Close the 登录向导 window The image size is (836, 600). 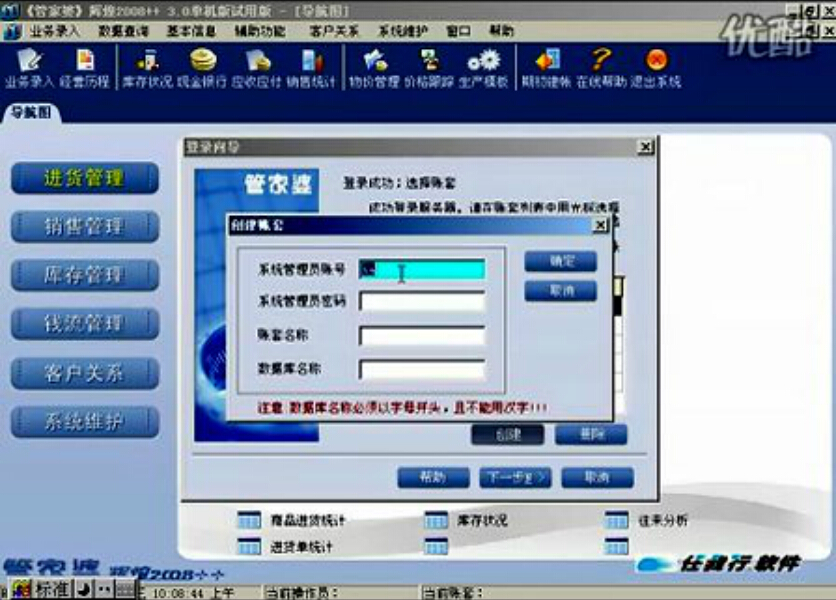click(x=646, y=147)
